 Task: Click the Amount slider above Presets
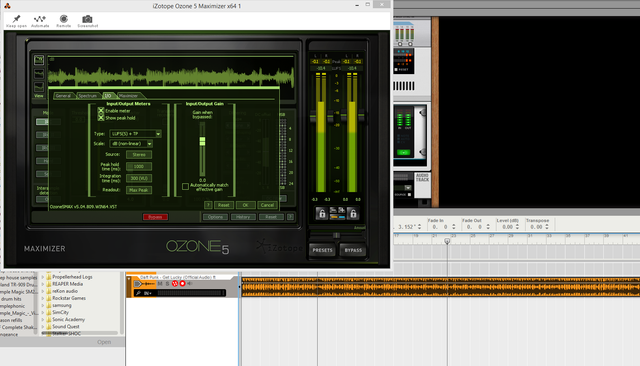tap(337, 235)
